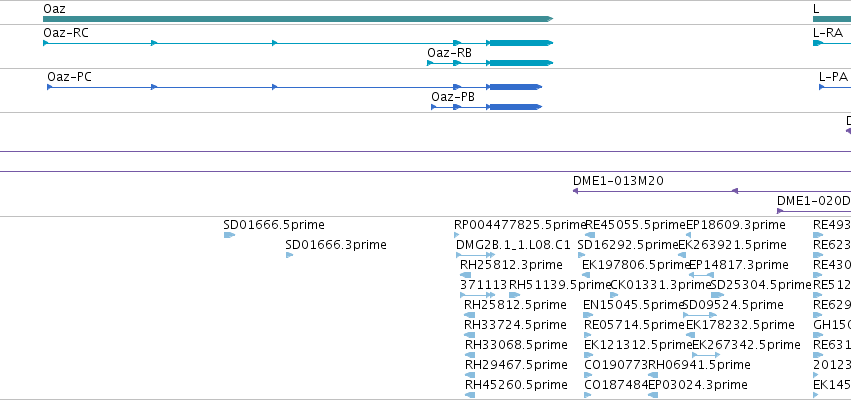851x400 pixels.
Task: Select the DMG2B.1_1.L08.C1 feature label
Action: point(513,245)
